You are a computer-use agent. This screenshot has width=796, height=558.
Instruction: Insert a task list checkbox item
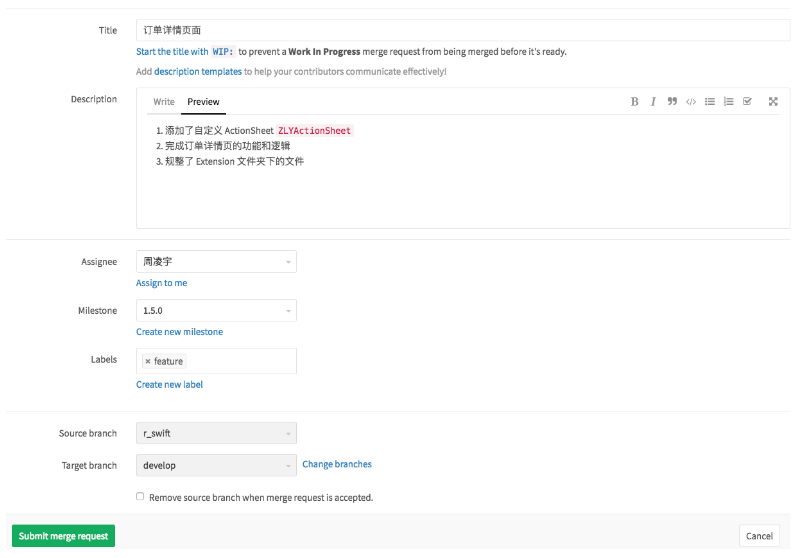tap(747, 102)
